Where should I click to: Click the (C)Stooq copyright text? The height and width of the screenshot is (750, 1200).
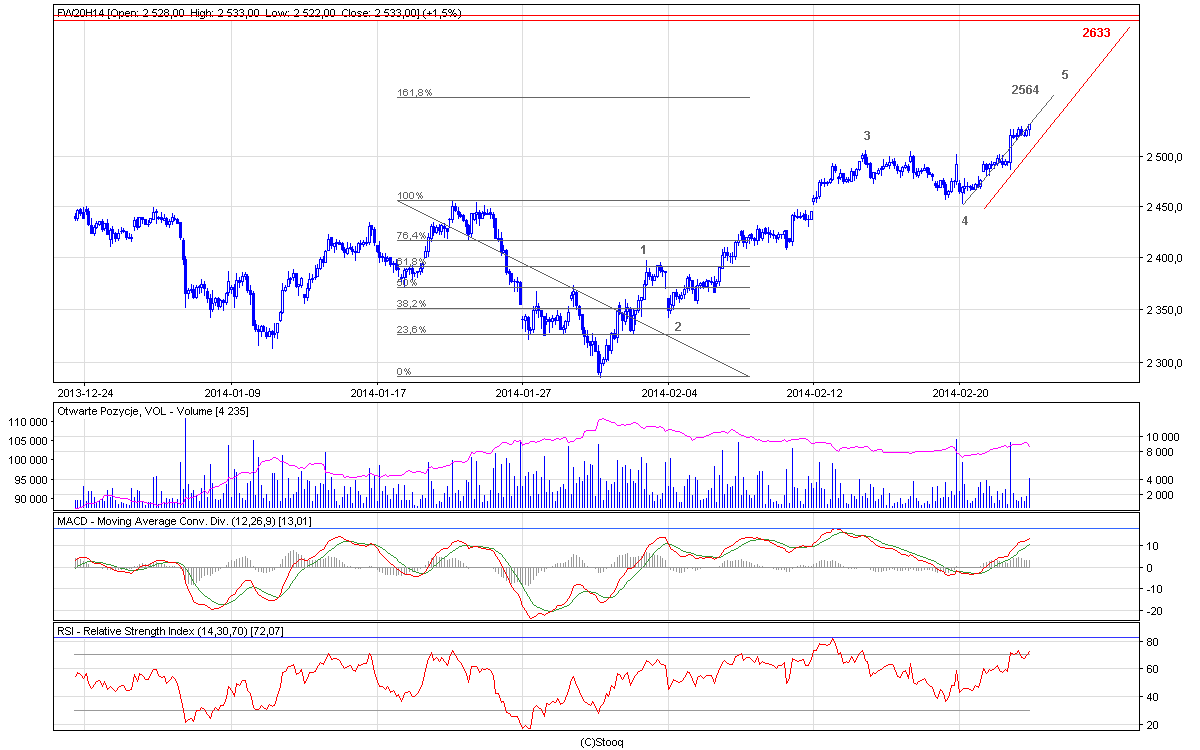tap(601, 742)
